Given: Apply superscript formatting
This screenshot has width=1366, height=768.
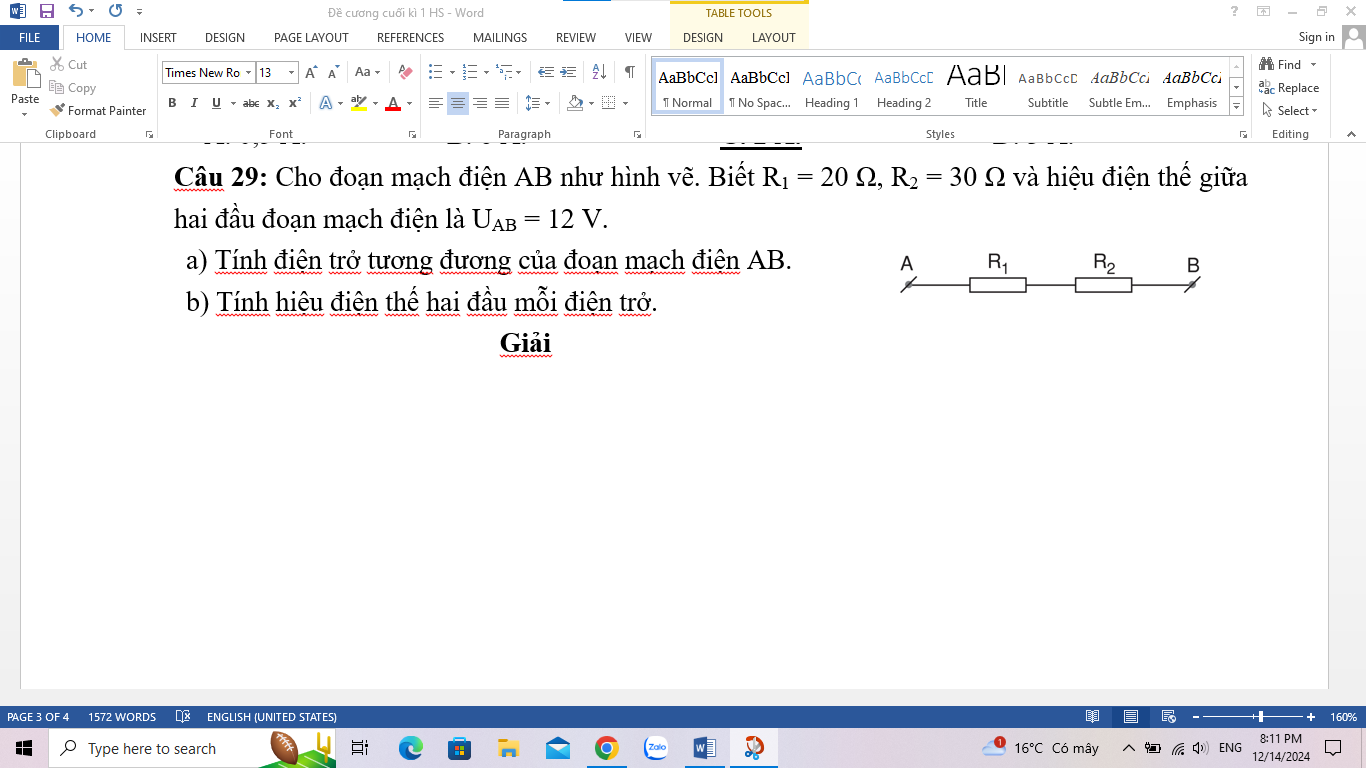Looking at the screenshot, I should pos(295,103).
